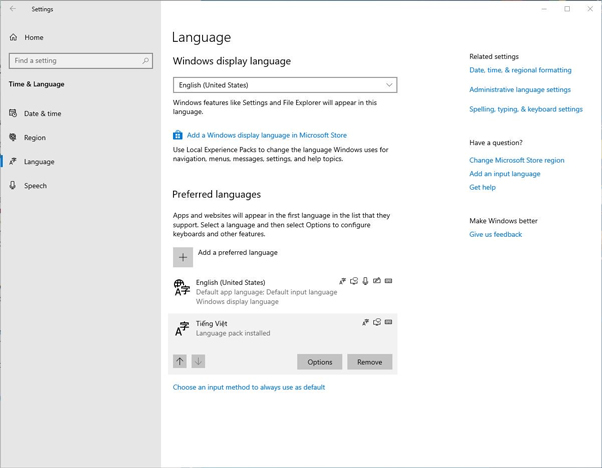Viewport: 602px width, 468px height.
Task: Click the search magnifier icon
Action: click(146, 61)
